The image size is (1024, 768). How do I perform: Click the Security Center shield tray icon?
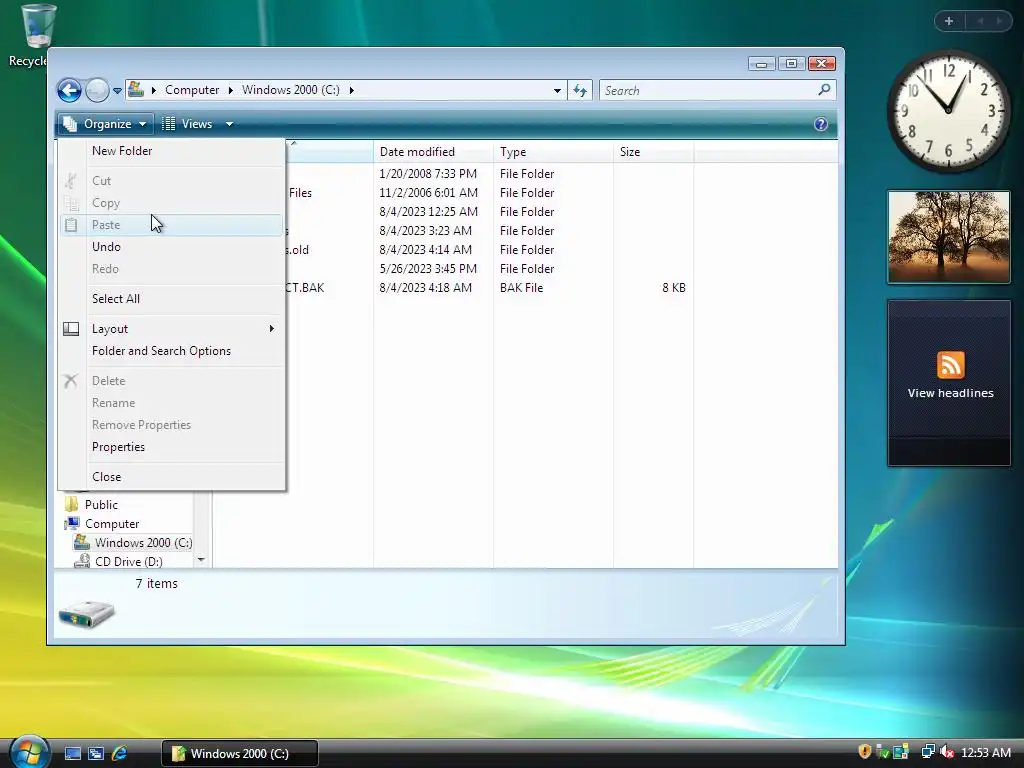click(865, 752)
